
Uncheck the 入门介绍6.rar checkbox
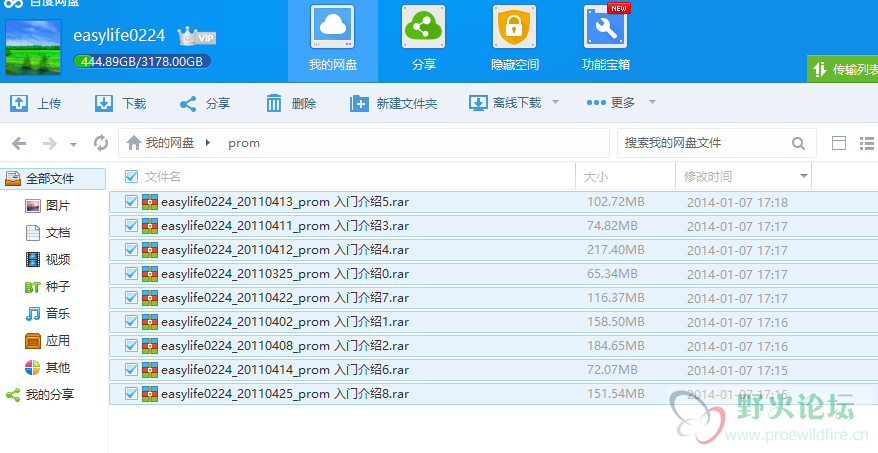pyautogui.click(x=131, y=370)
